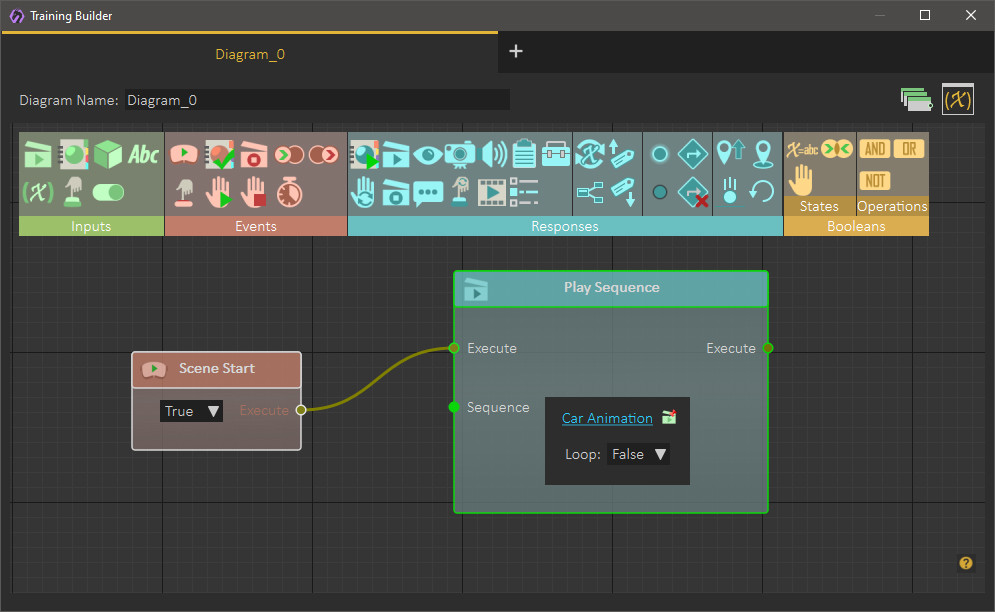The height and width of the screenshot is (612, 995).
Task: Click the Play Sequence Execute output port
Action: 768,348
